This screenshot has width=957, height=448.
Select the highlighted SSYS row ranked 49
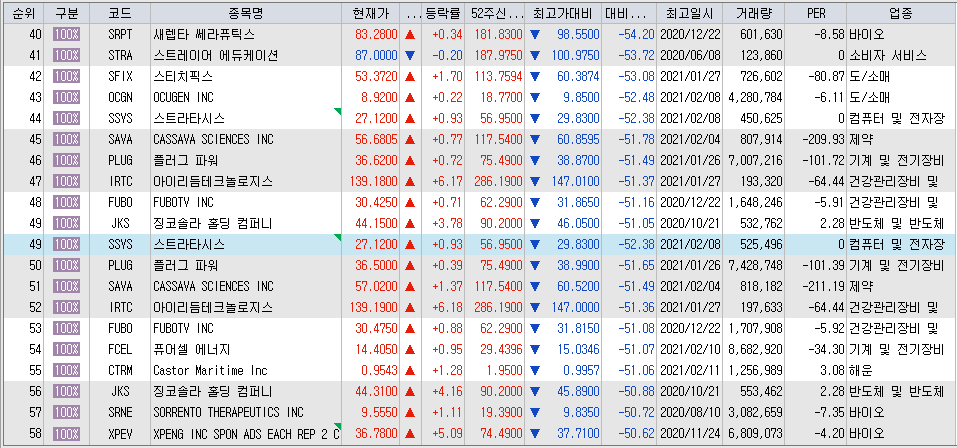pyautogui.click(x=478, y=245)
